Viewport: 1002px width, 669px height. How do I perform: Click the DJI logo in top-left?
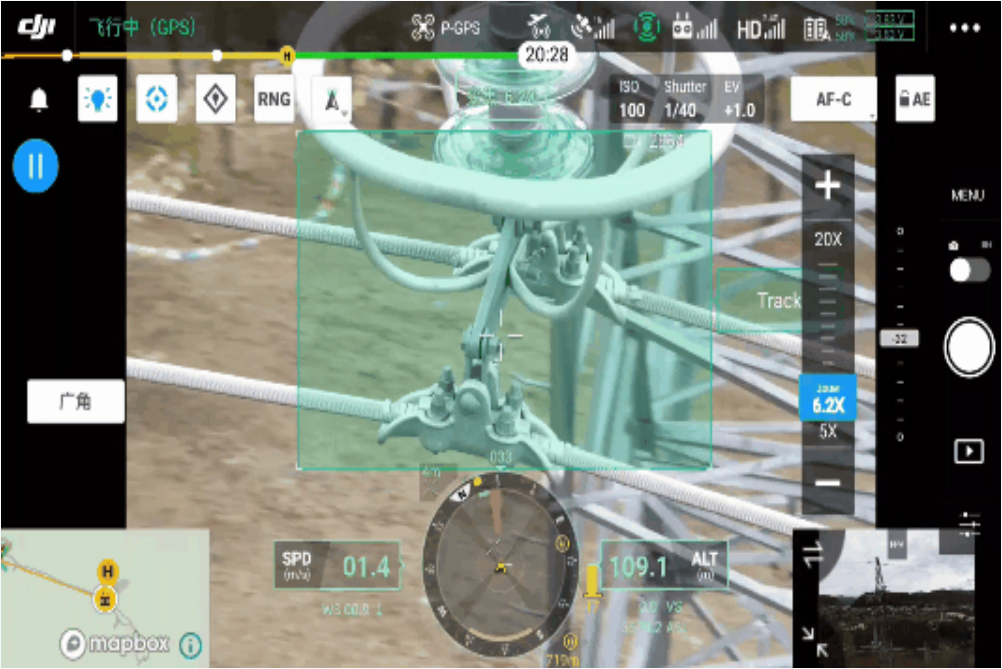click(37, 27)
